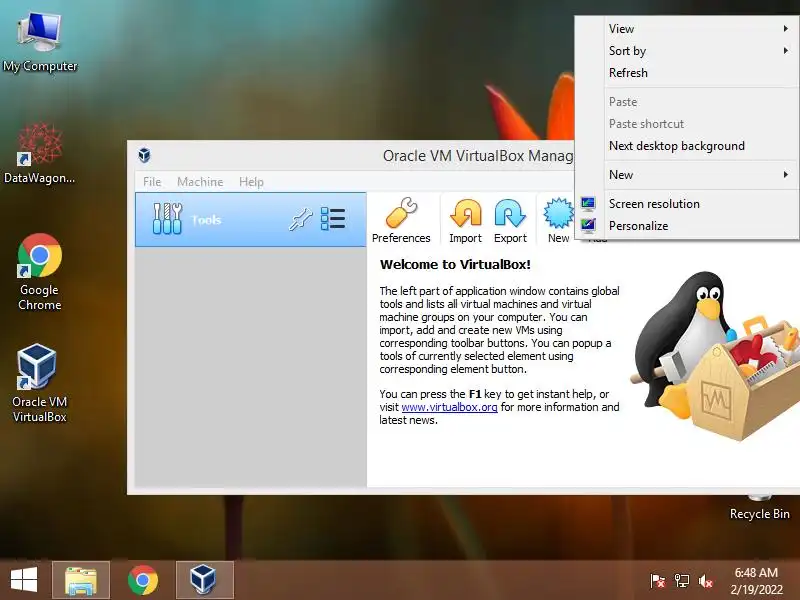Open Chrome from the taskbar
800x600 pixels.
point(143,580)
